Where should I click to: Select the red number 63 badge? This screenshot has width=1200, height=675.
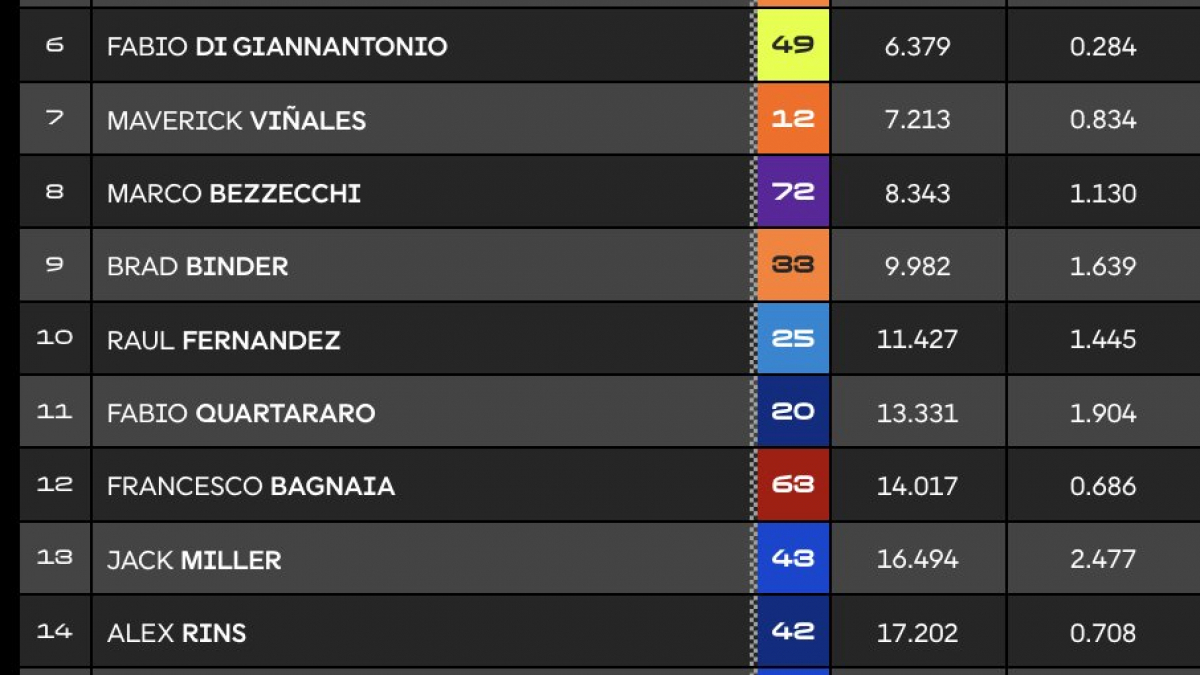793,485
